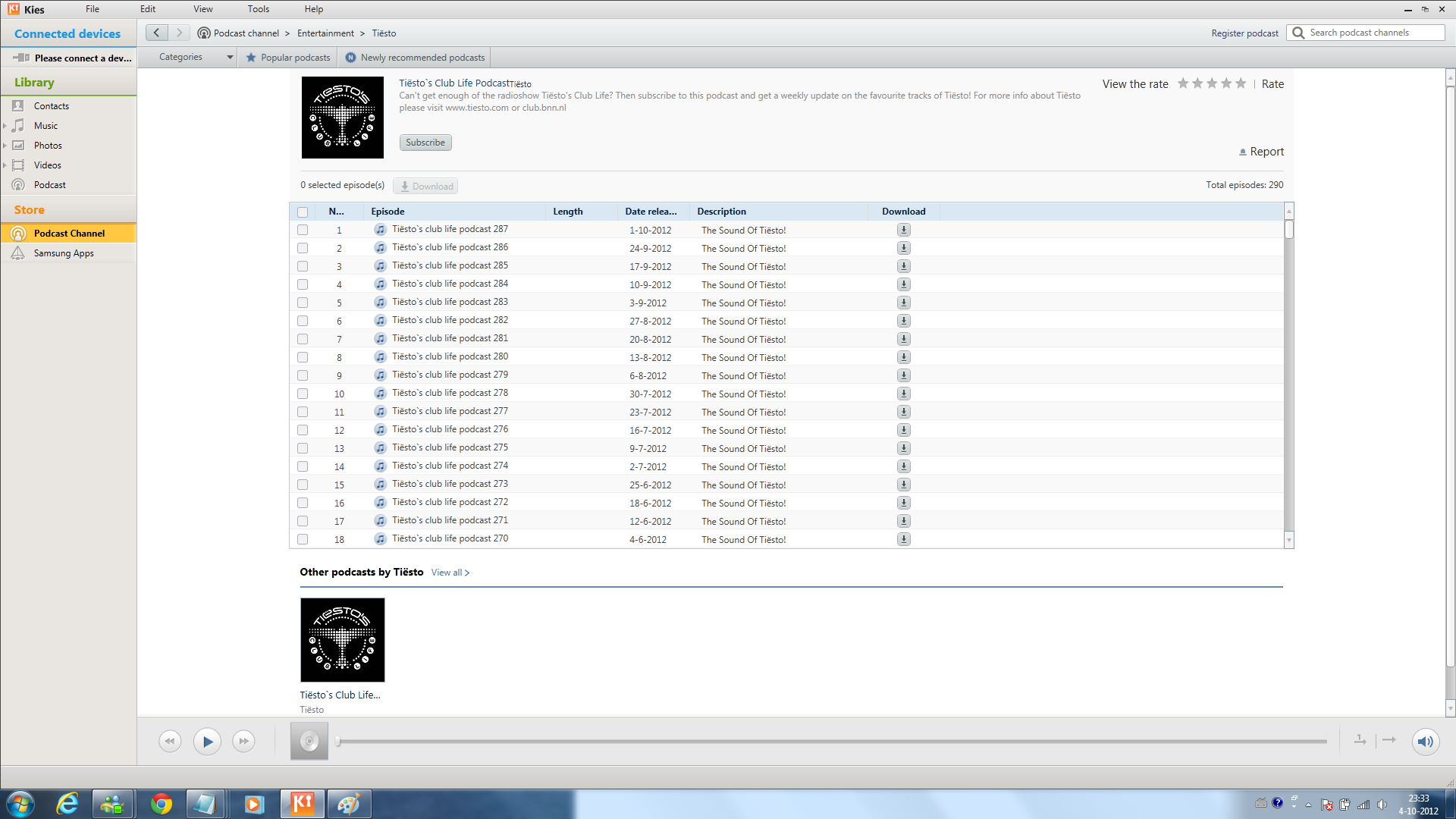Click the volume speaker icon

pyautogui.click(x=1425, y=742)
